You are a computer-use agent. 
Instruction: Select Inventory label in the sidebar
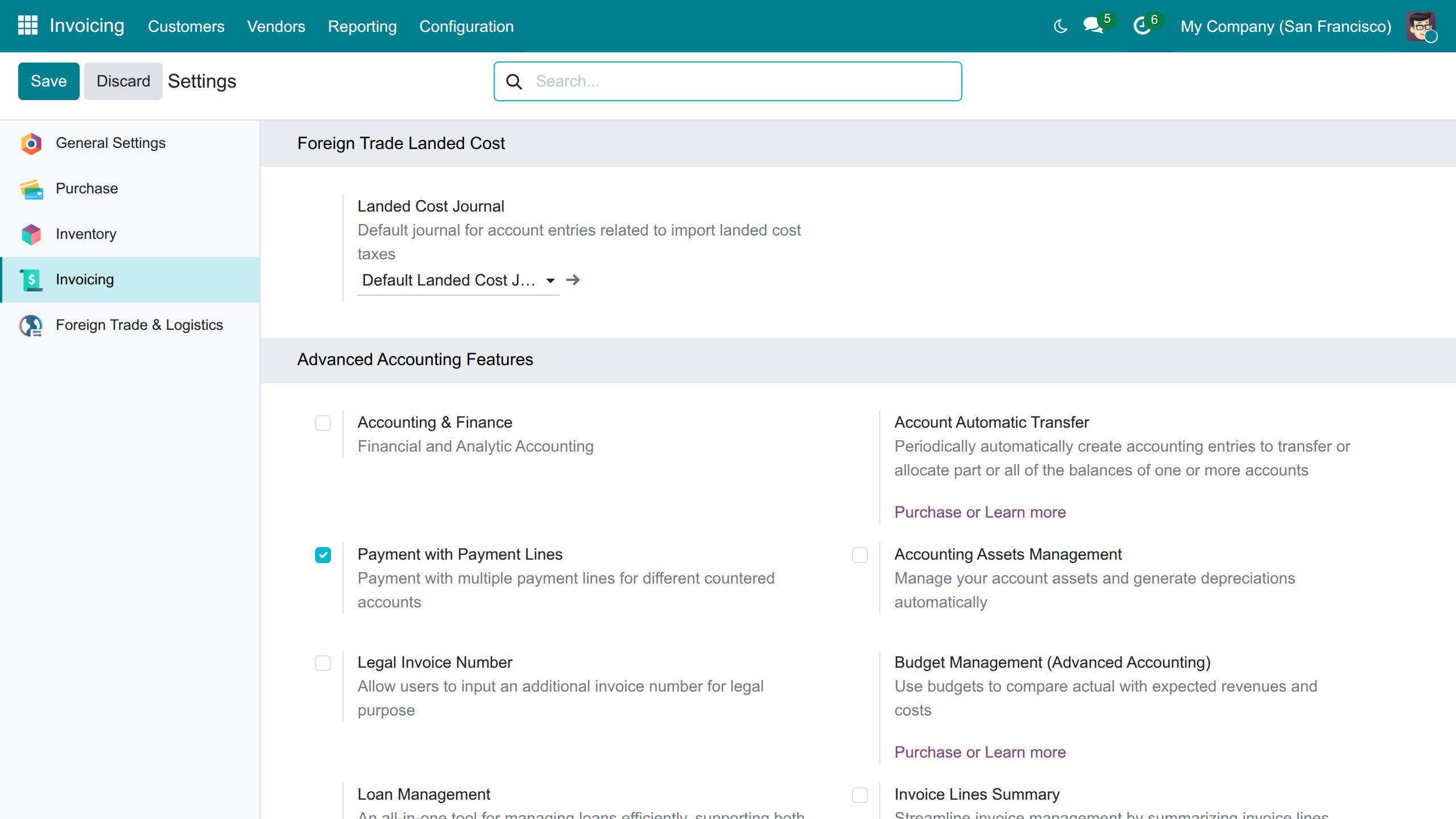(x=86, y=234)
